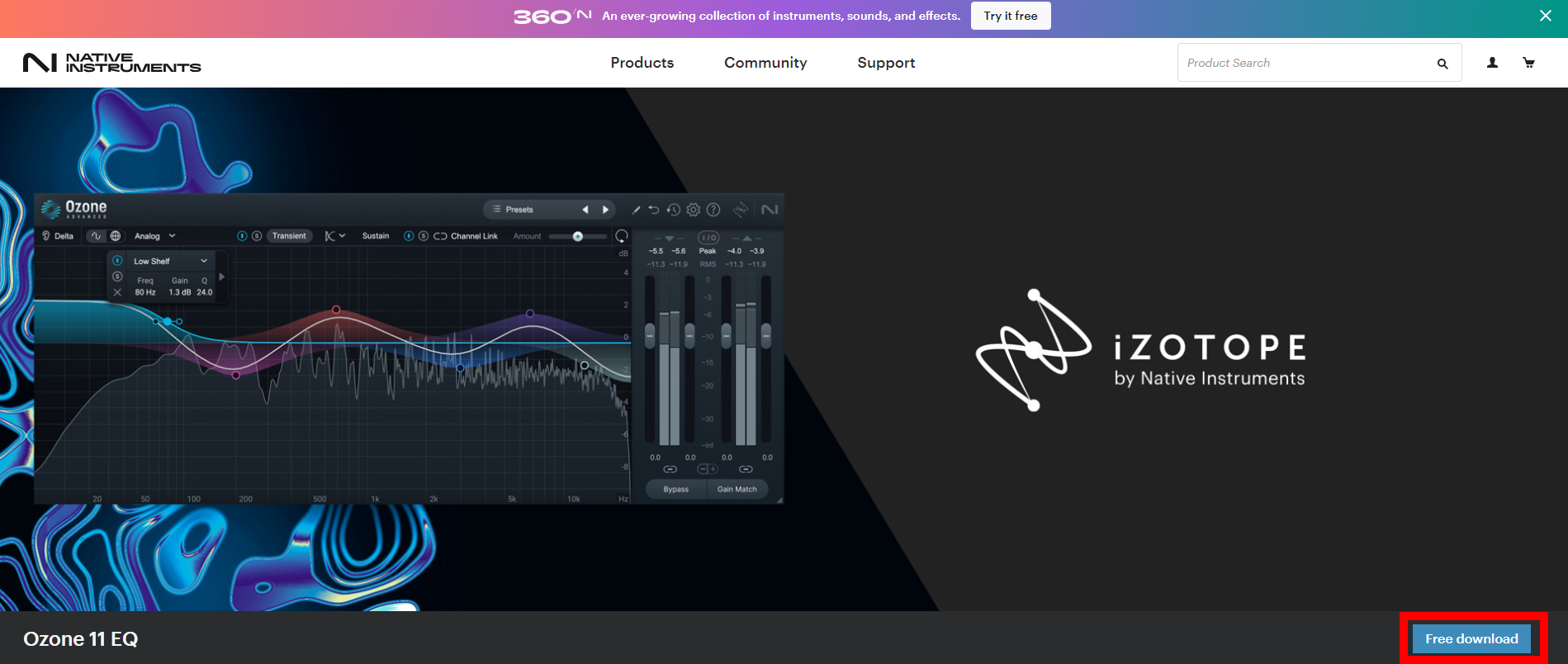Toggle Sustain power button
The image size is (1568, 664).
coord(409,236)
